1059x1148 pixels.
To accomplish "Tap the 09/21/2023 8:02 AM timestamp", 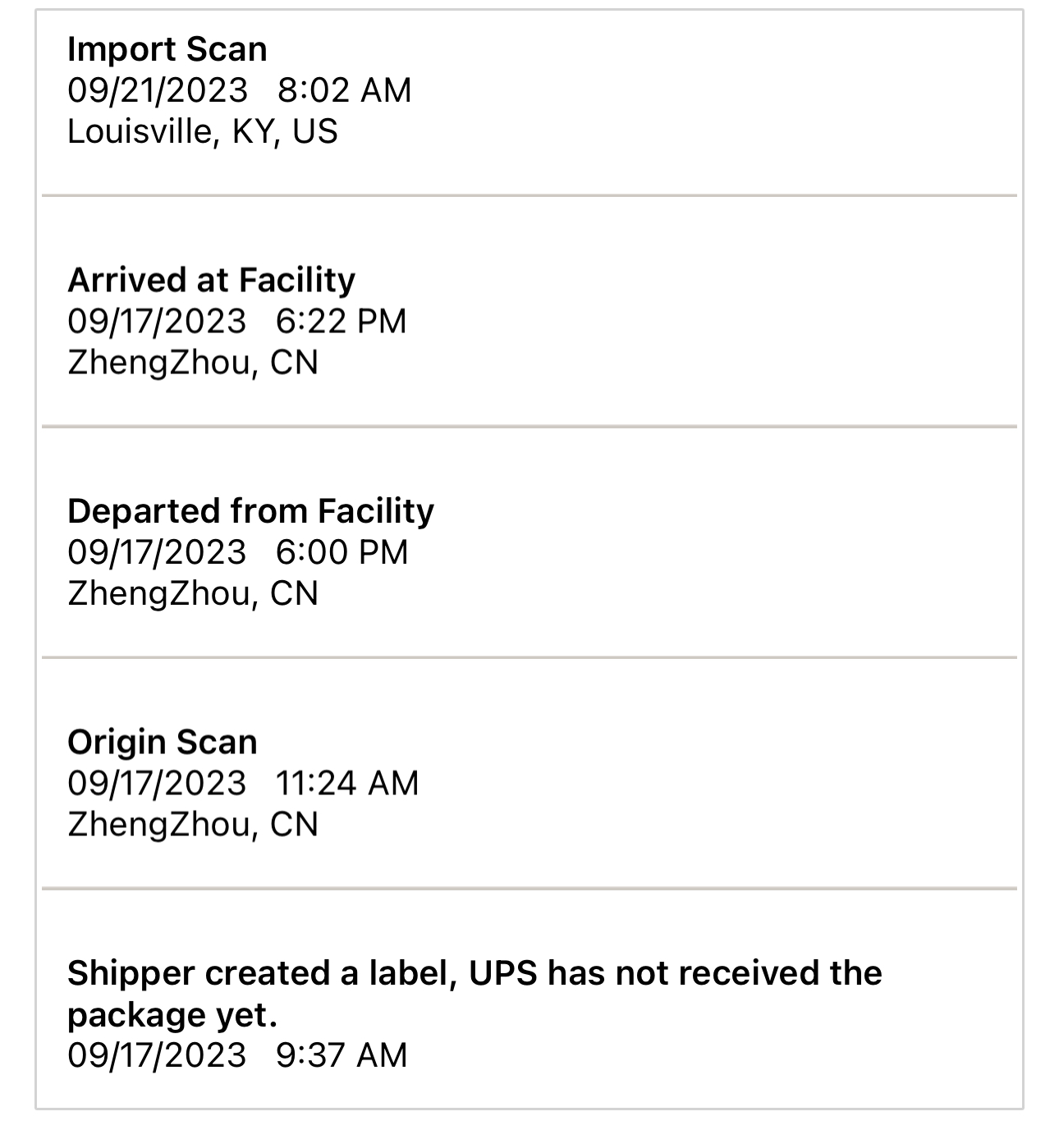I will [240, 90].
